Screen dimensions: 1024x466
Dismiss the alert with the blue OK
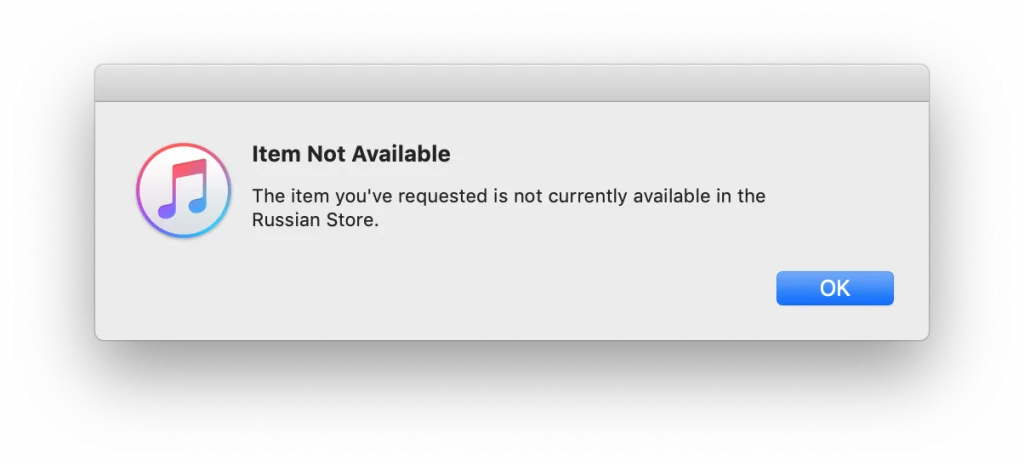[x=835, y=288]
